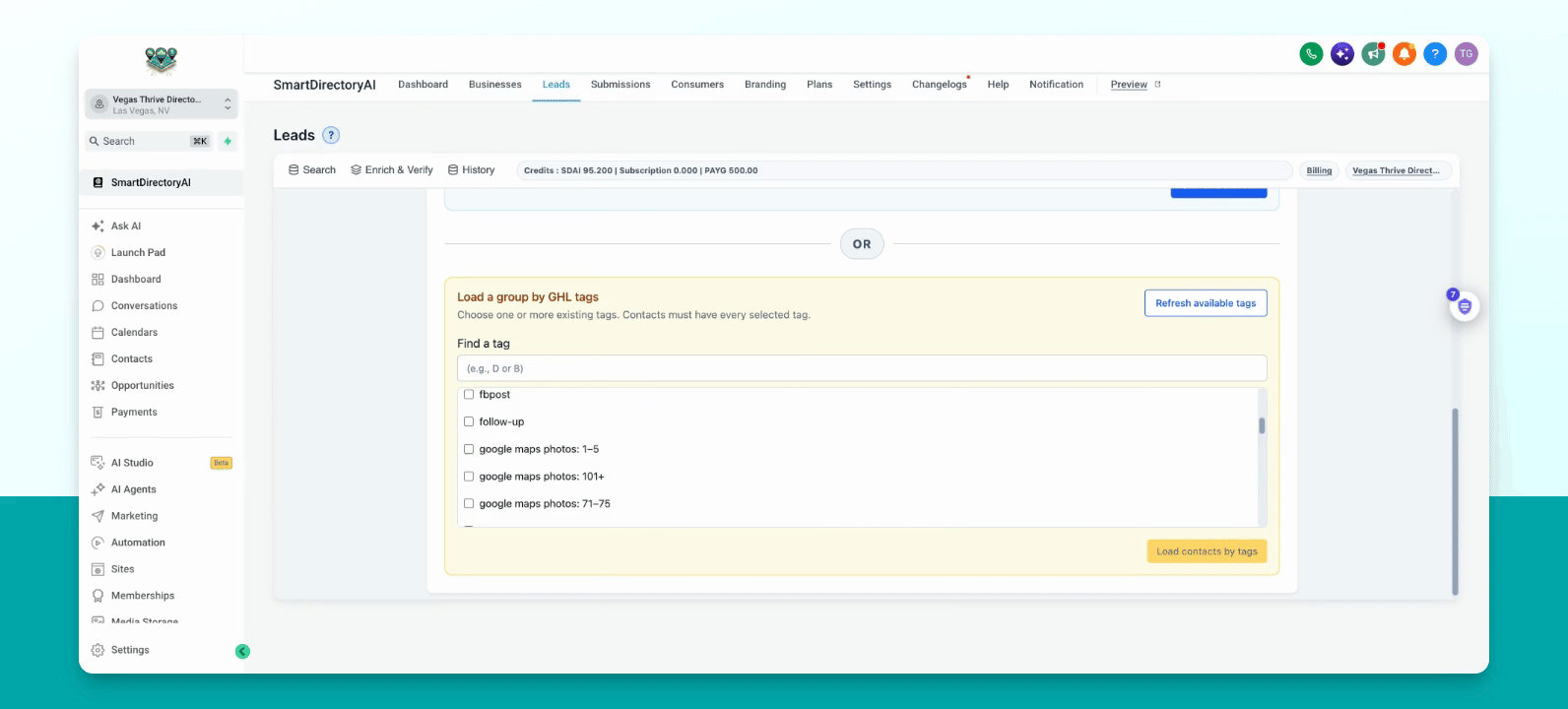This screenshot has height=709, width=1568.
Task: Open the SmartDirectoryAI sidebar item
Action: (x=161, y=182)
